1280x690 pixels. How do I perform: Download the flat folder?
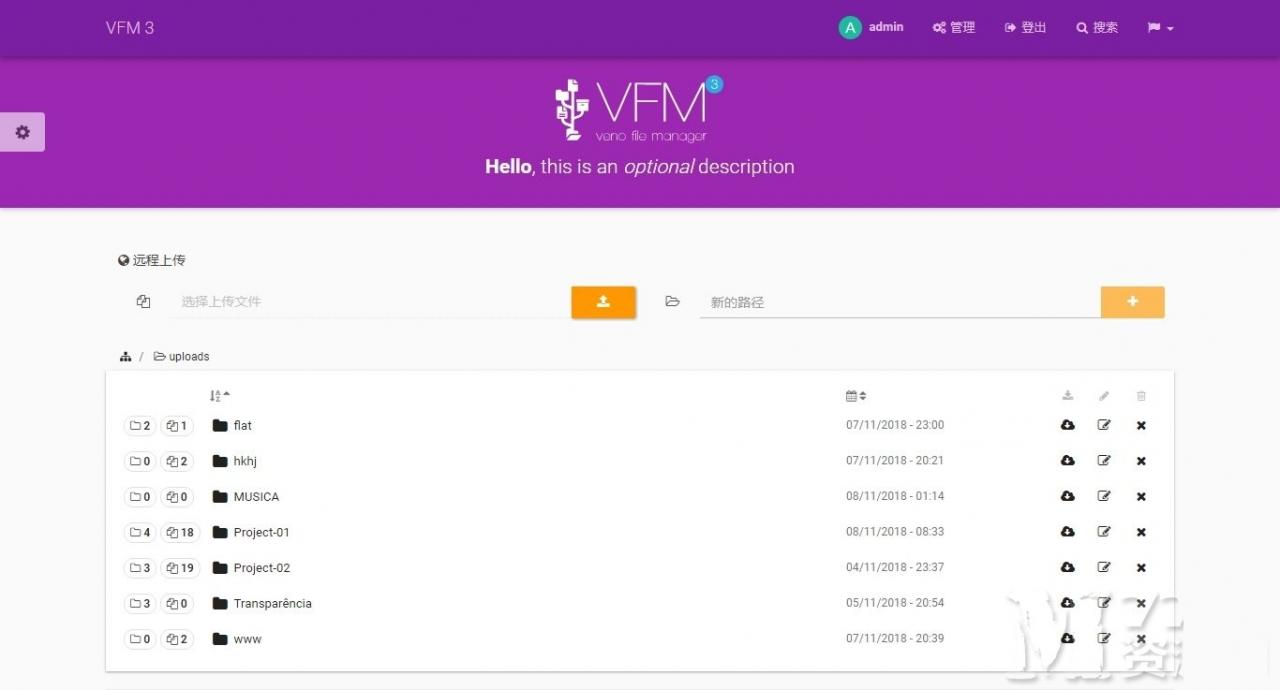pyautogui.click(x=1067, y=425)
